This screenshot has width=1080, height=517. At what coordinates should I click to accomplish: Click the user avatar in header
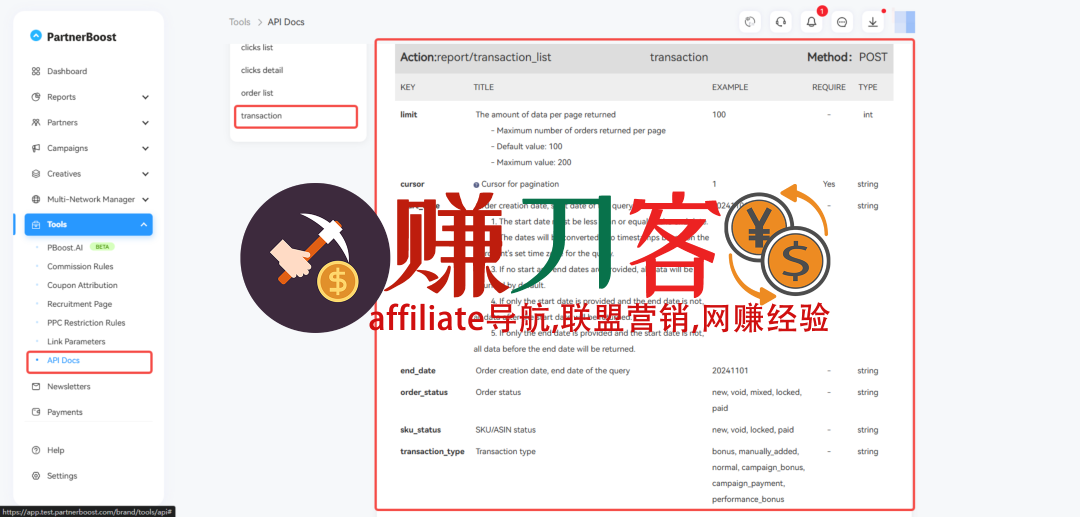(904, 22)
